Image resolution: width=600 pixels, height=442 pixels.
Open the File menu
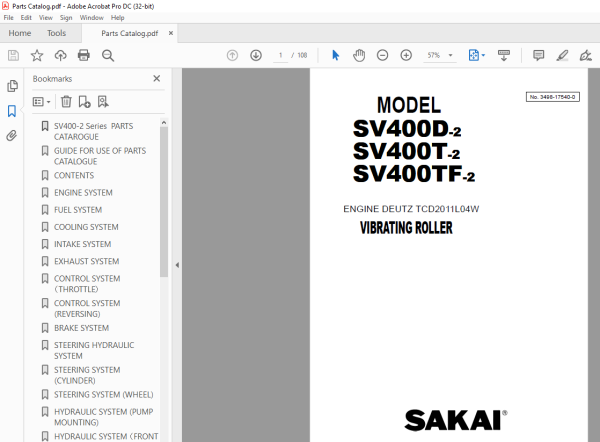[x=8, y=18]
